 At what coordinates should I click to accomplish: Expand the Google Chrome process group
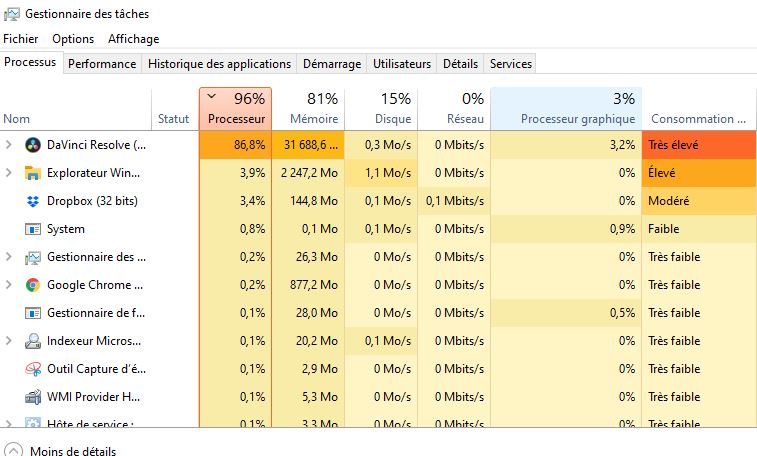(9, 285)
